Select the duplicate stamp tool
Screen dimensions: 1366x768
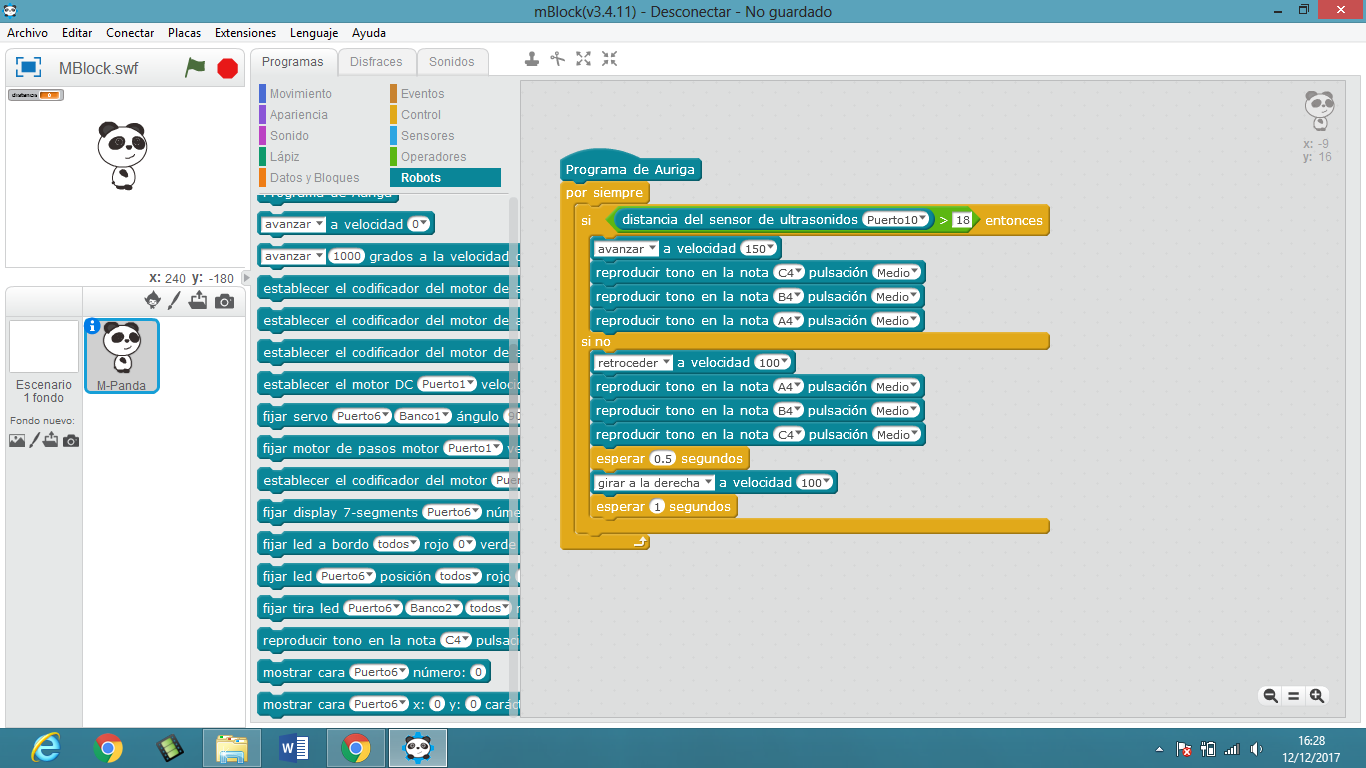(532, 59)
